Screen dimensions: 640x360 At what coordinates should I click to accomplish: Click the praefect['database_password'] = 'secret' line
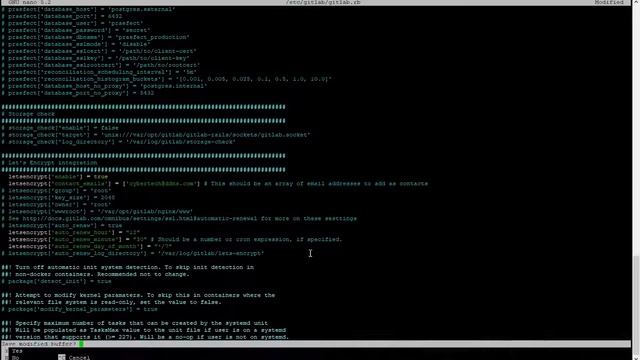[76, 30]
